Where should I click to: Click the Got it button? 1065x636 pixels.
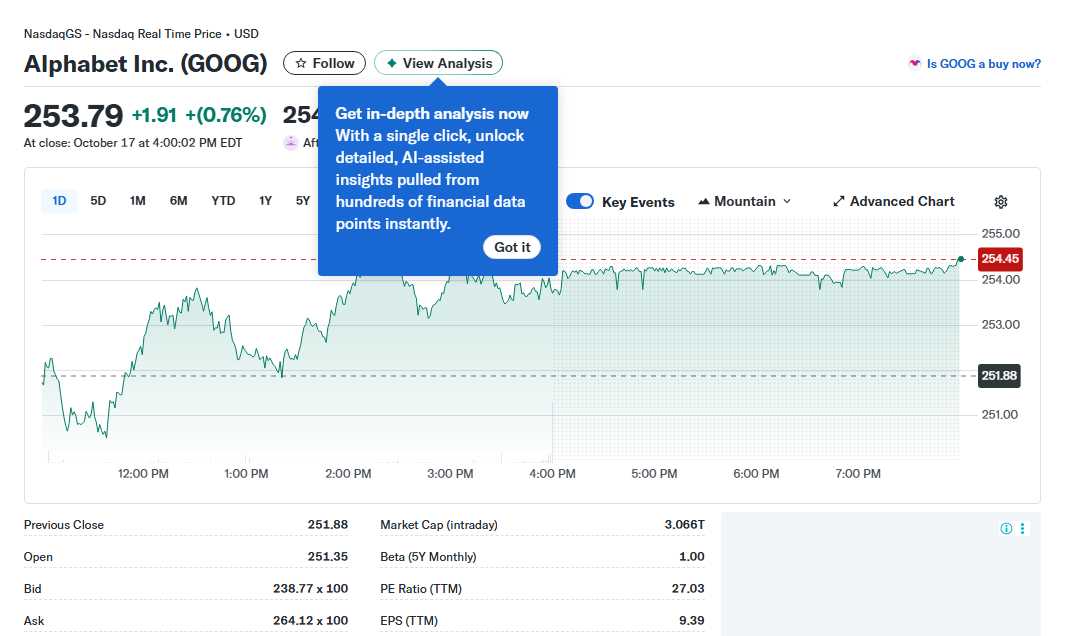[x=512, y=247]
